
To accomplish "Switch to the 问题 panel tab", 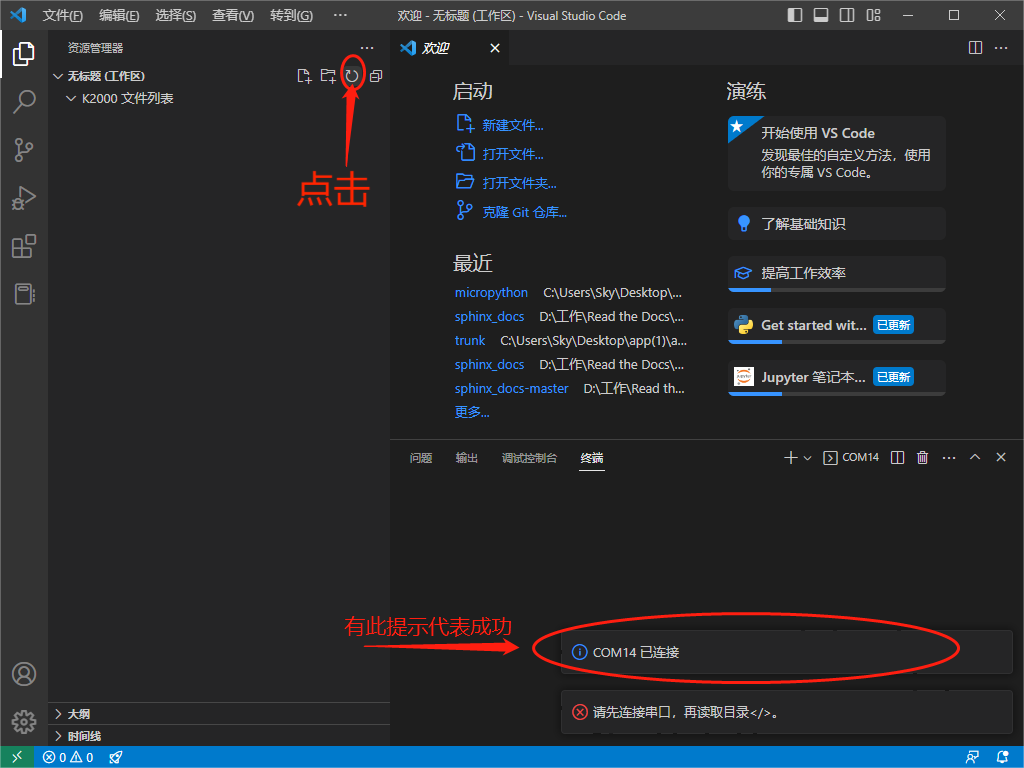I will click(421, 458).
